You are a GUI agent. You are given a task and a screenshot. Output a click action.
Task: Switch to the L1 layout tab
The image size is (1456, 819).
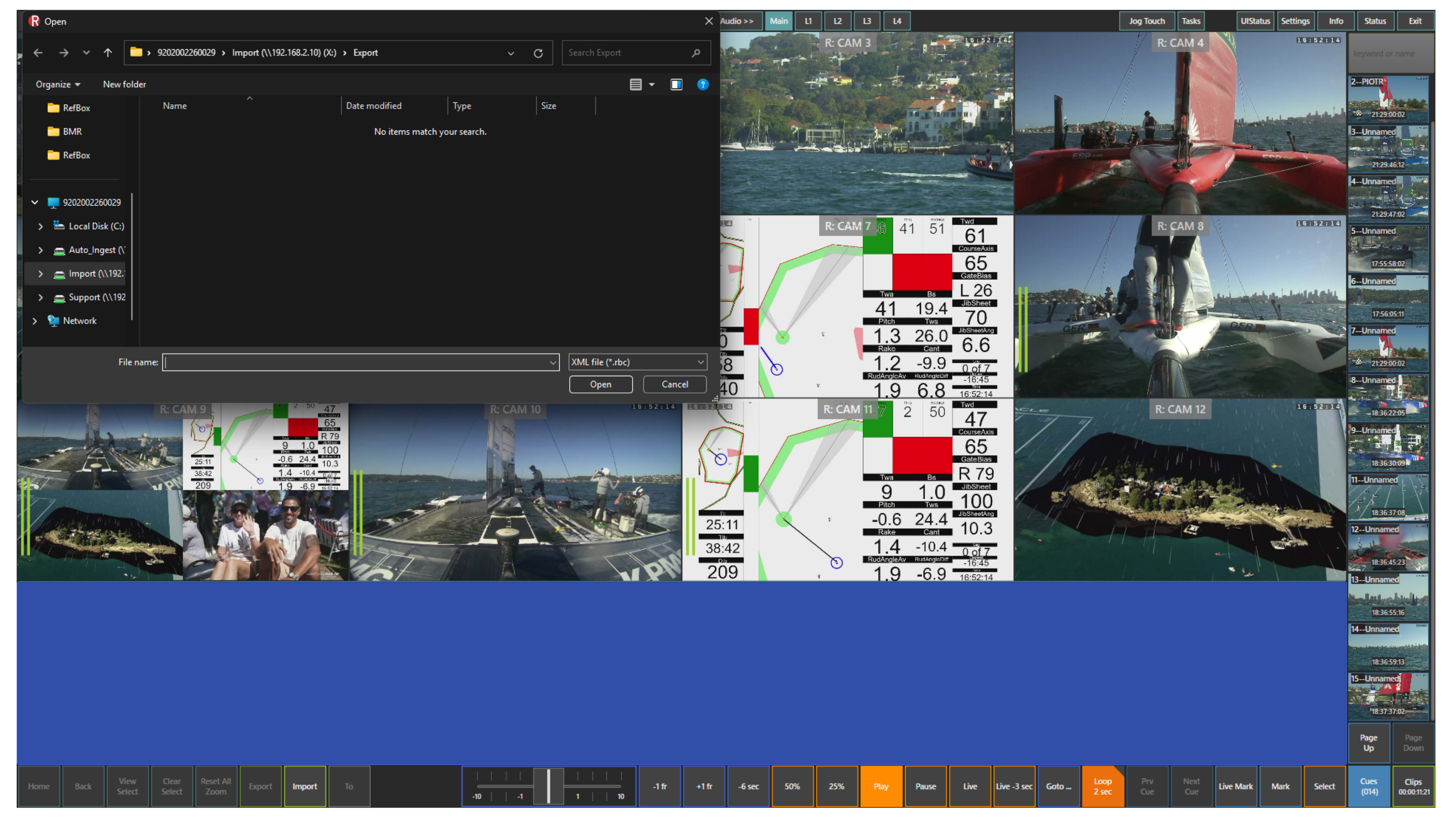808,21
